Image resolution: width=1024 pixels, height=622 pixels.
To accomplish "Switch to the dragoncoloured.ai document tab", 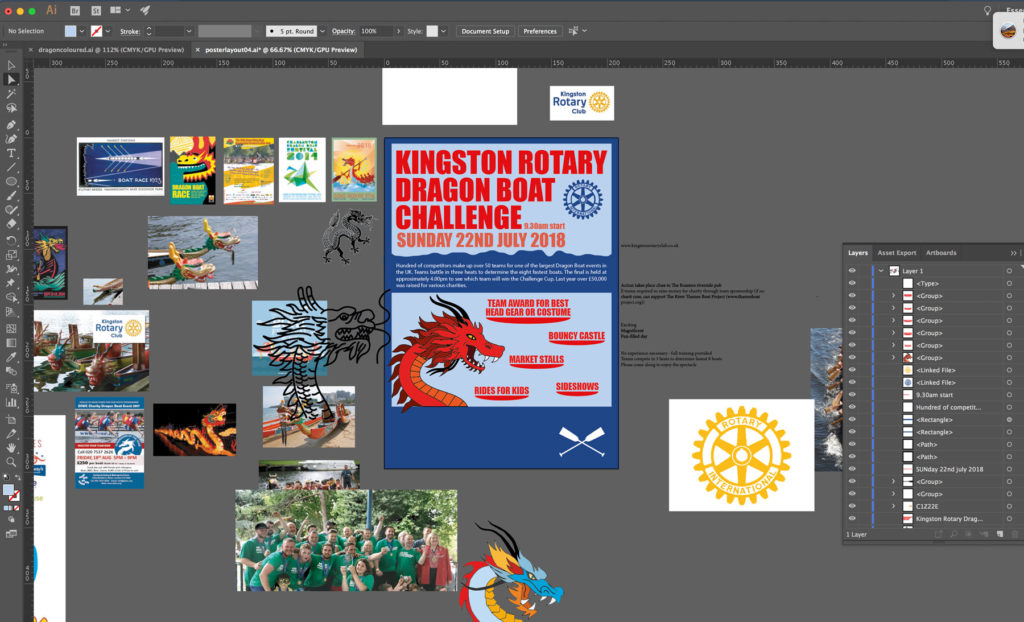I will pyautogui.click(x=111, y=50).
